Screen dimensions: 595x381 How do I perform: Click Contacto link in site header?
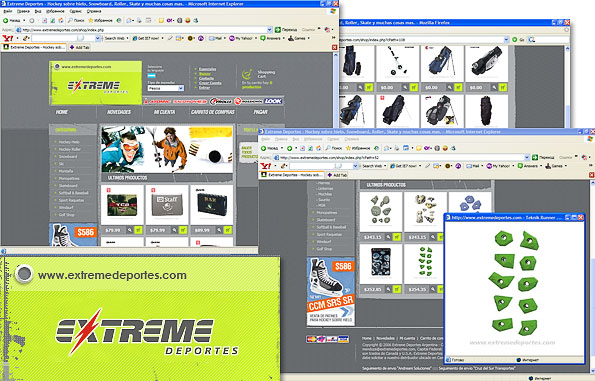[206, 78]
